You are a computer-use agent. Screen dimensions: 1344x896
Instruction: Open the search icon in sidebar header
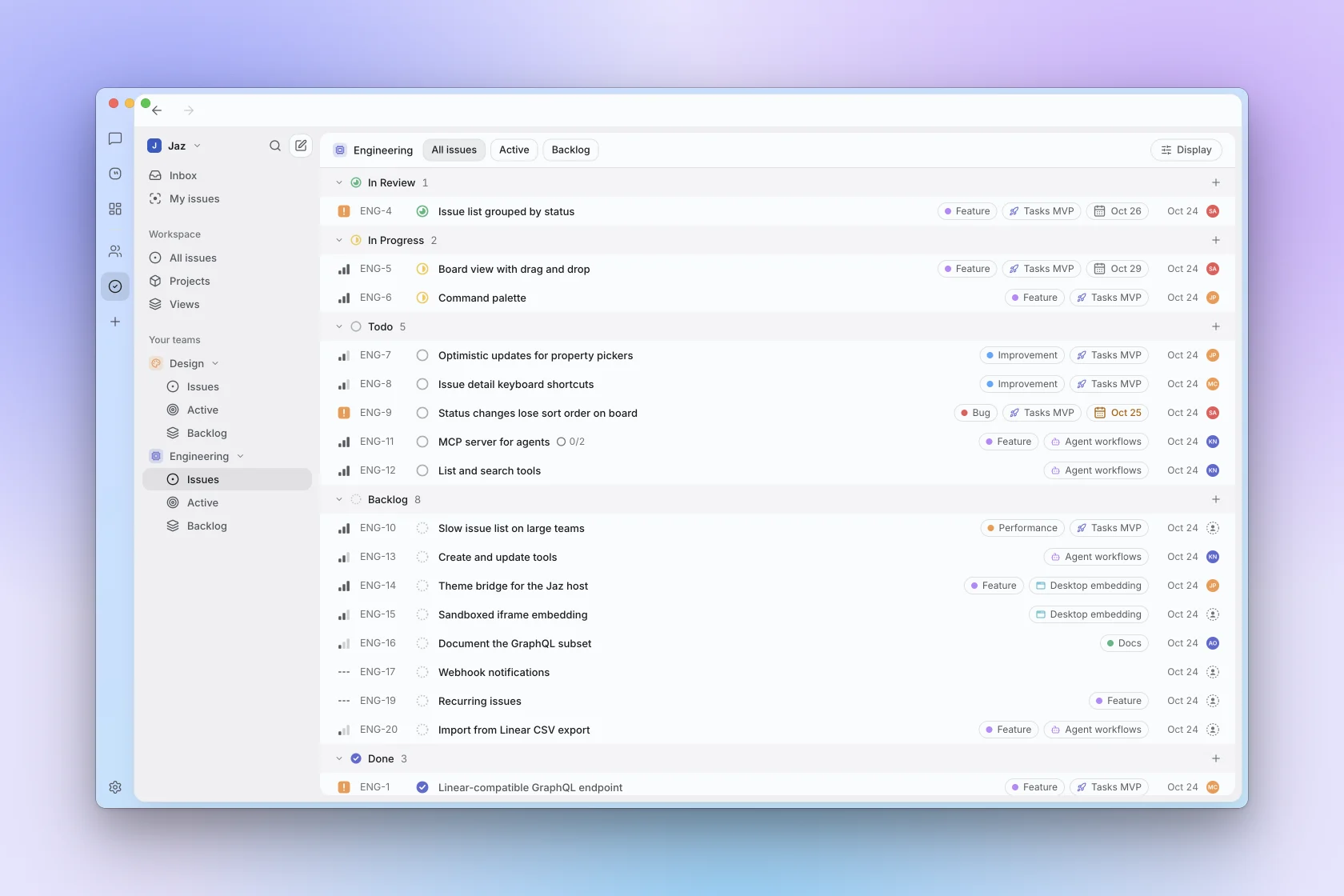(x=275, y=146)
